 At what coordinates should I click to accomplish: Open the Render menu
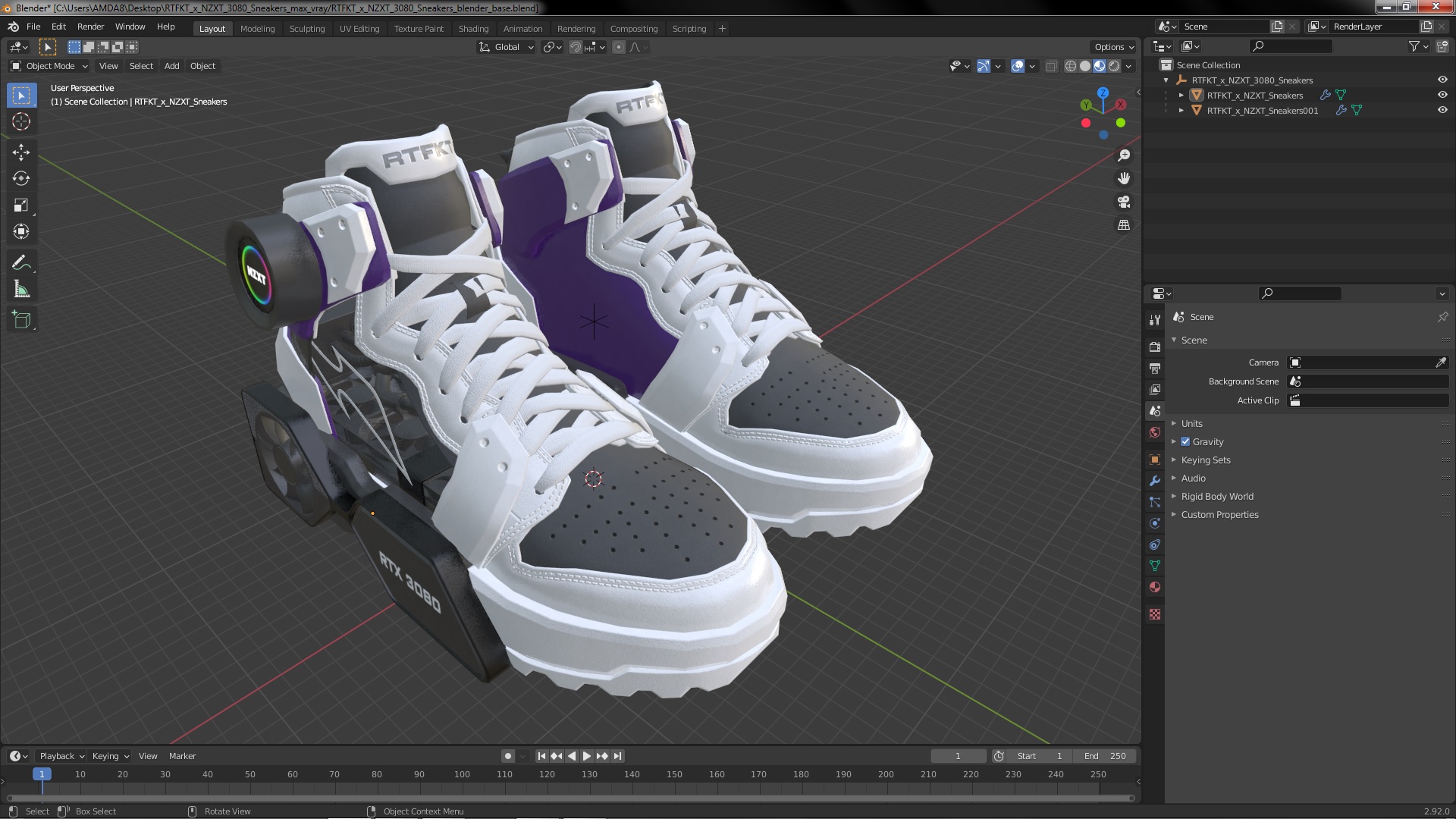pos(90,27)
